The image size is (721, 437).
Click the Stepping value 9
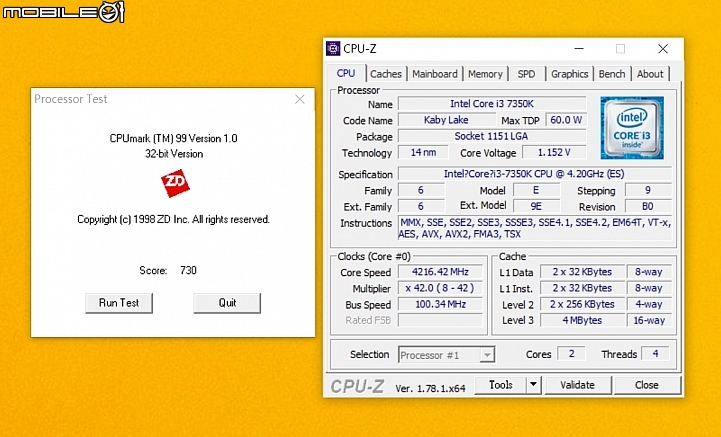click(x=648, y=190)
